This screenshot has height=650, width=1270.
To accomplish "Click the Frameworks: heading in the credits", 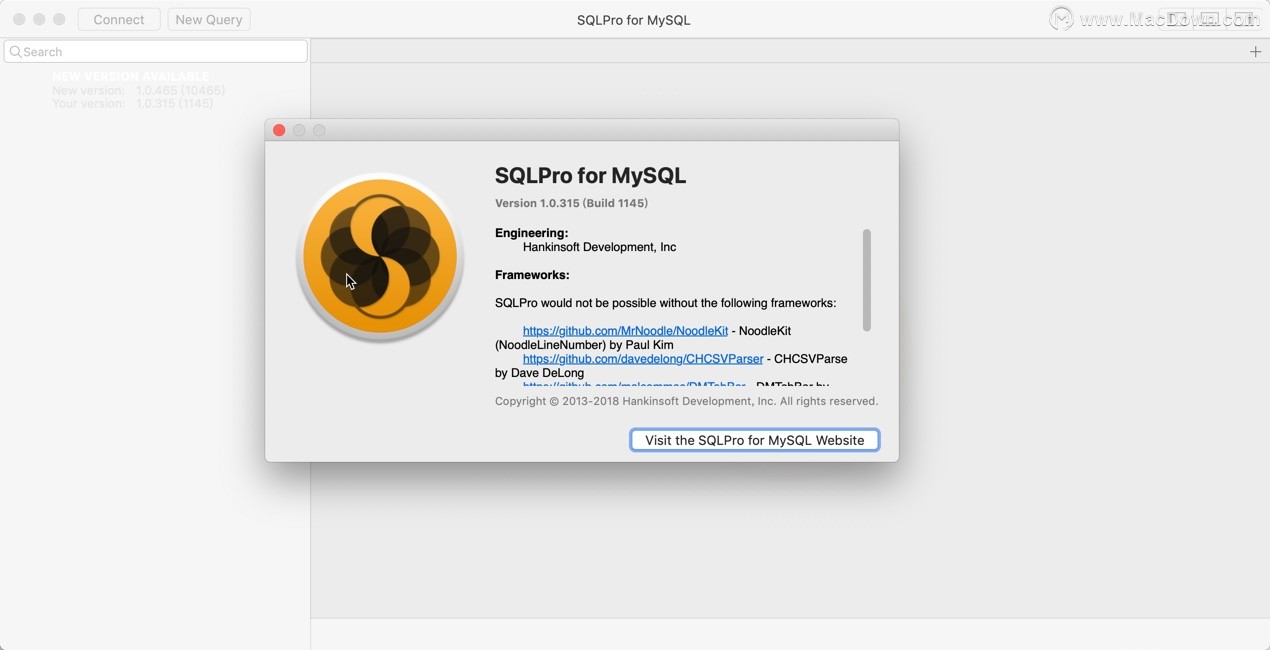I will coord(532,275).
